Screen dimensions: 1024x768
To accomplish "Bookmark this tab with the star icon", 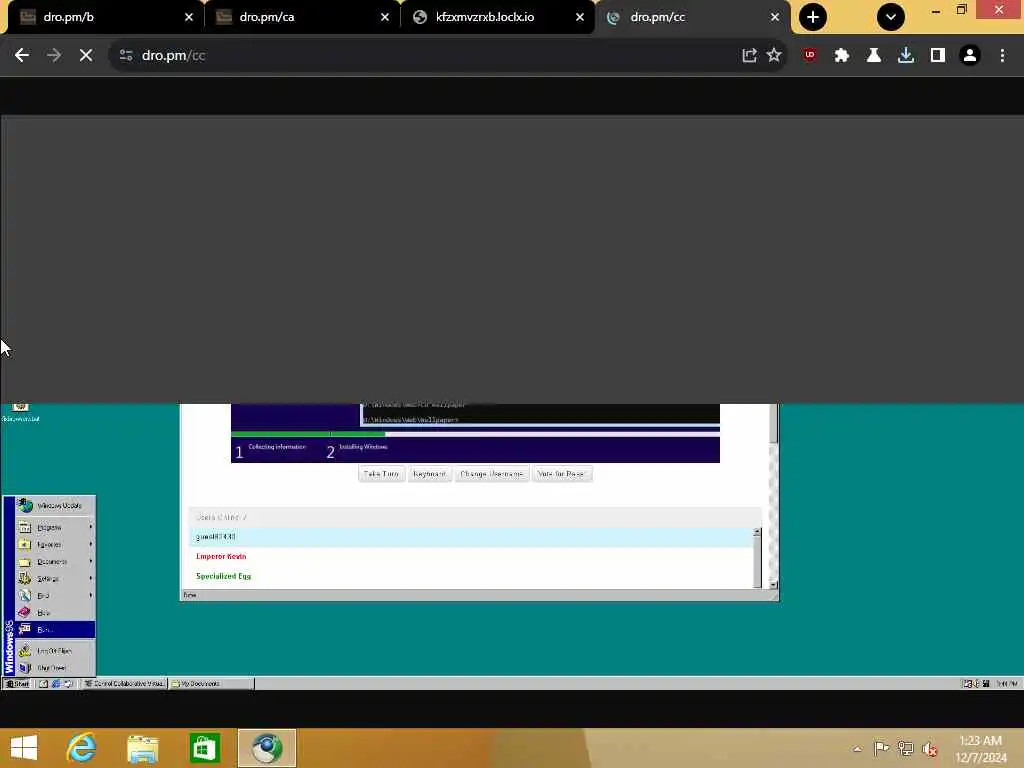I will point(774,56).
